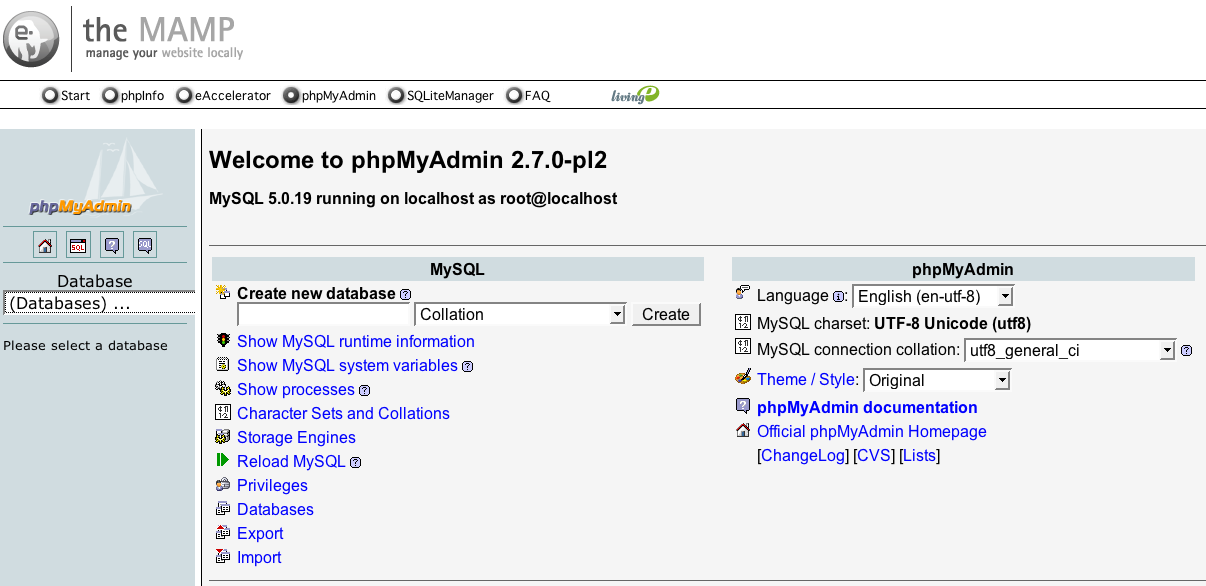Image resolution: width=1206 pixels, height=586 pixels.
Task: Click the Theme / Style paint palette icon
Action: 743,378
